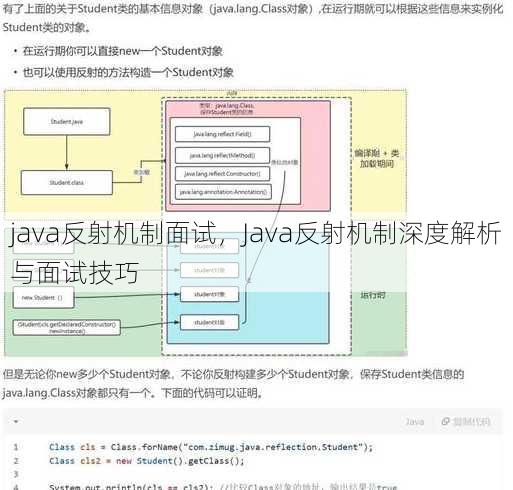Select the java.lang.annotation.Annotation[] box
This screenshot has height=490, width=513.
pyautogui.click(x=223, y=192)
